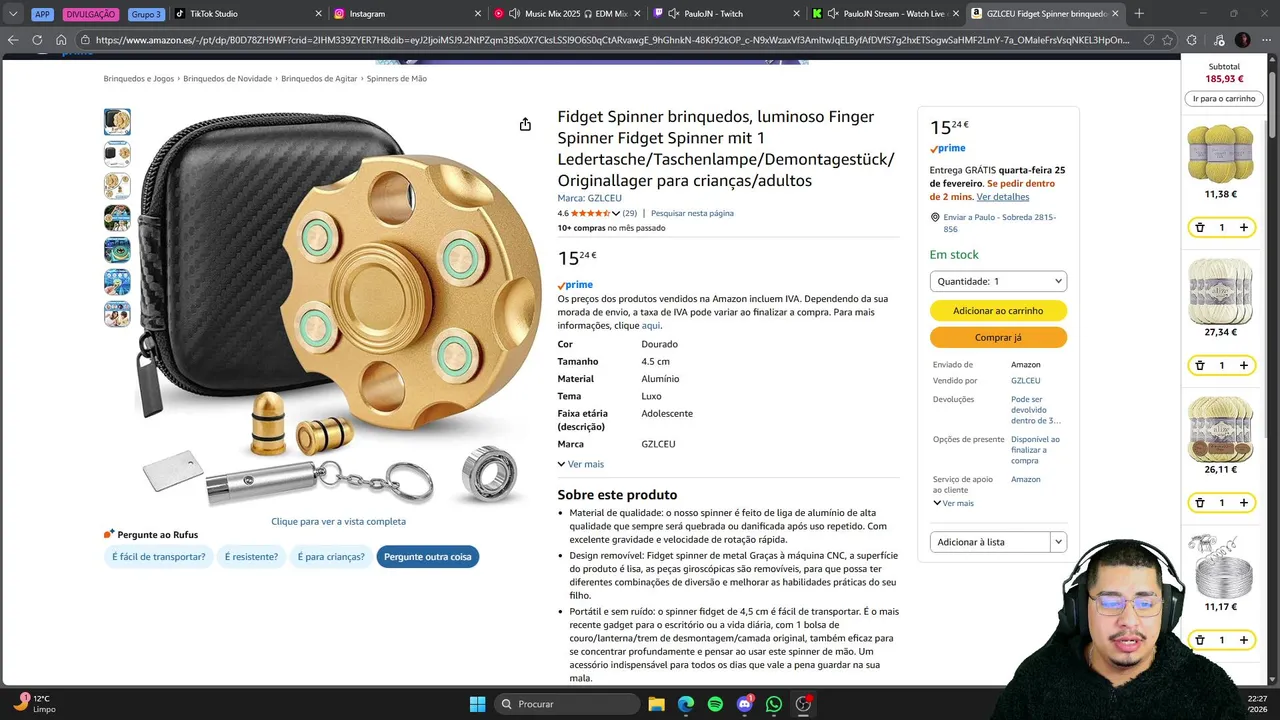Open the Spinners de Mão breadcrumb link

(397, 79)
